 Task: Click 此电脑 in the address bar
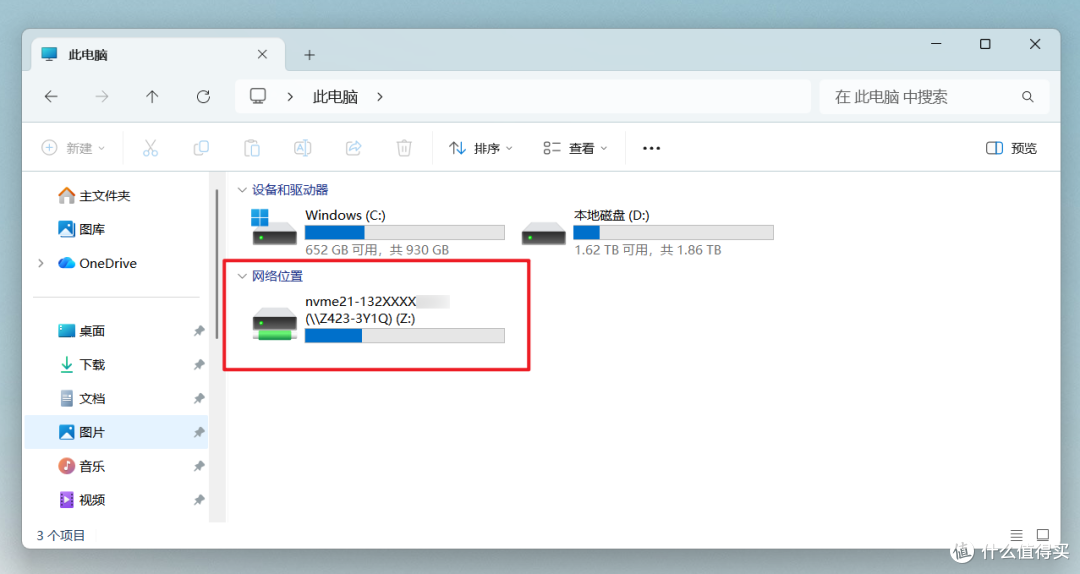pyautogui.click(x=335, y=96)
